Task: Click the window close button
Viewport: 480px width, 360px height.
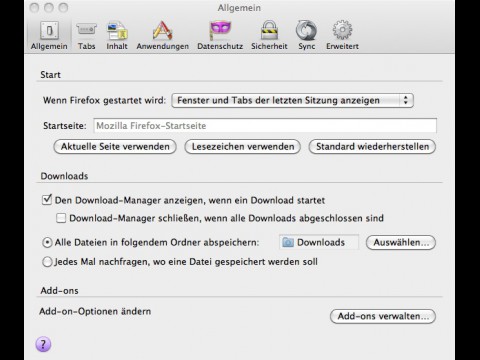Action: tap(34, 7)
